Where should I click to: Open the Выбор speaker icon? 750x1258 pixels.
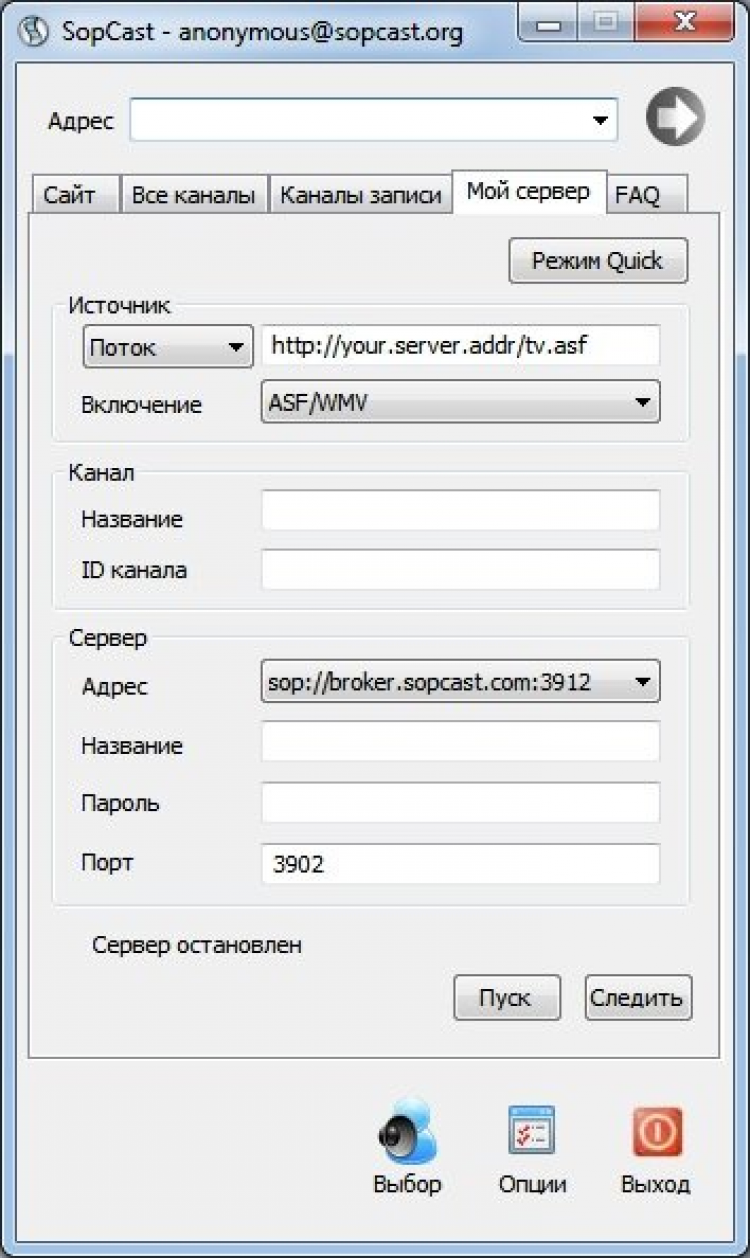click(407, 1130)
